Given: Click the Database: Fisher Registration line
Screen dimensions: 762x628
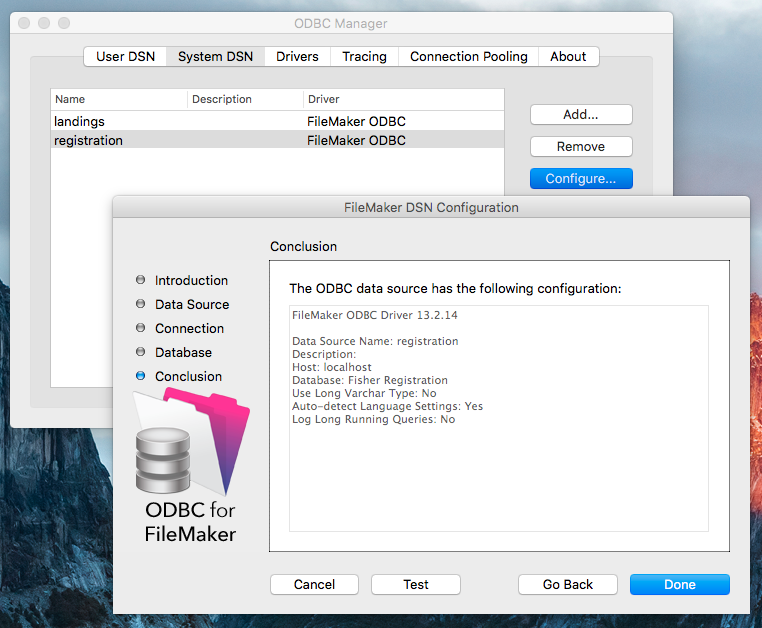Looking at the screenshot, I should [x=370, y=380].
